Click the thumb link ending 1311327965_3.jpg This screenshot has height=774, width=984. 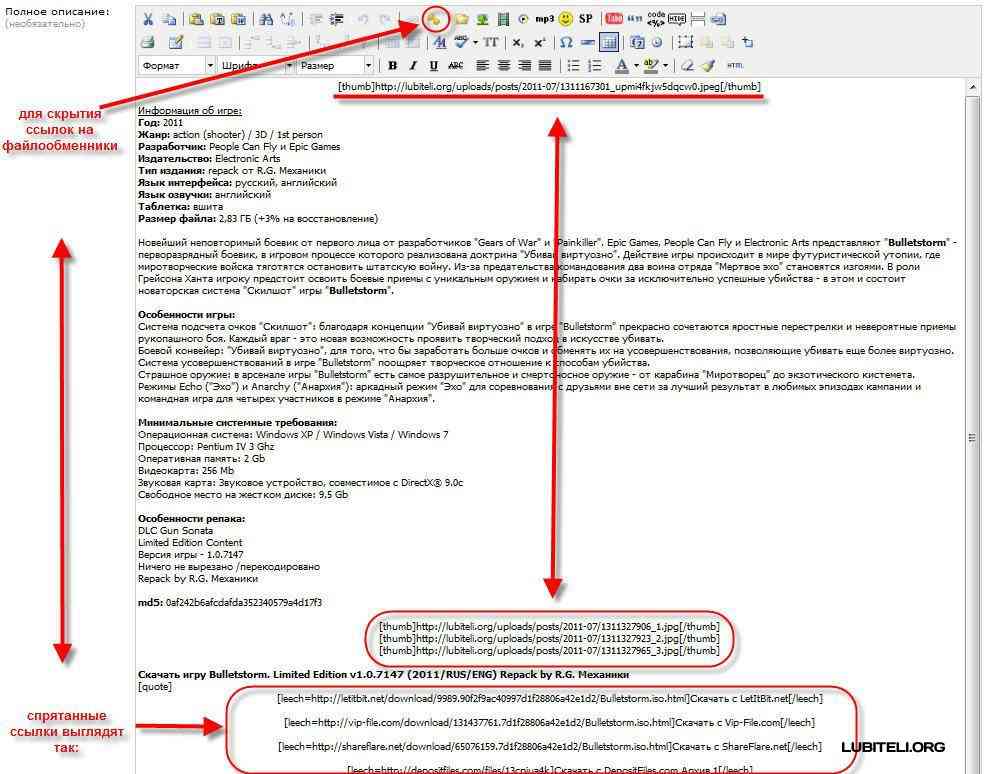click(x=549, y=650)
